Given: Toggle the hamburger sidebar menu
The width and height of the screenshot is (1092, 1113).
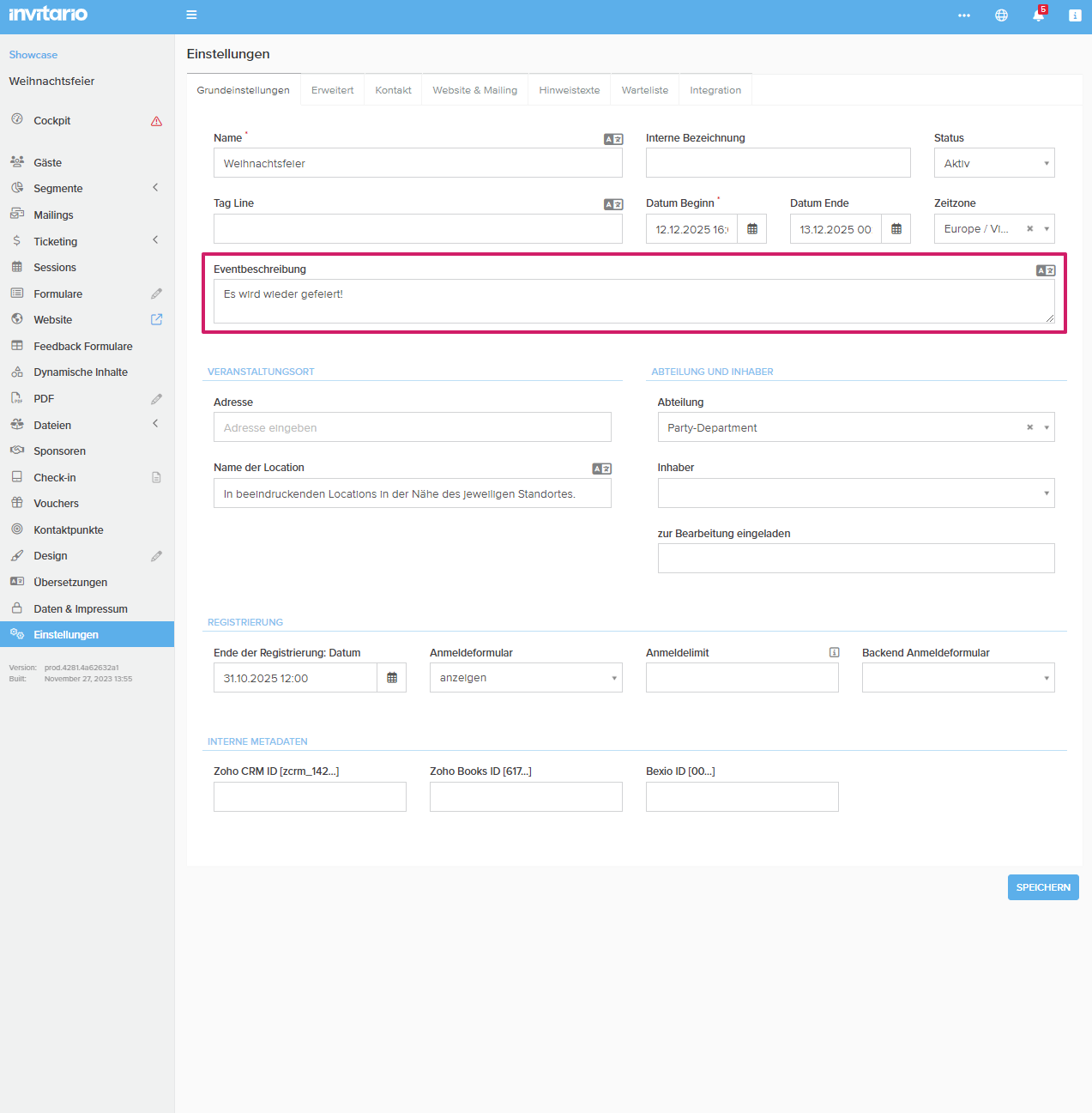Looking at the screenshot, I should coord(191,15).
